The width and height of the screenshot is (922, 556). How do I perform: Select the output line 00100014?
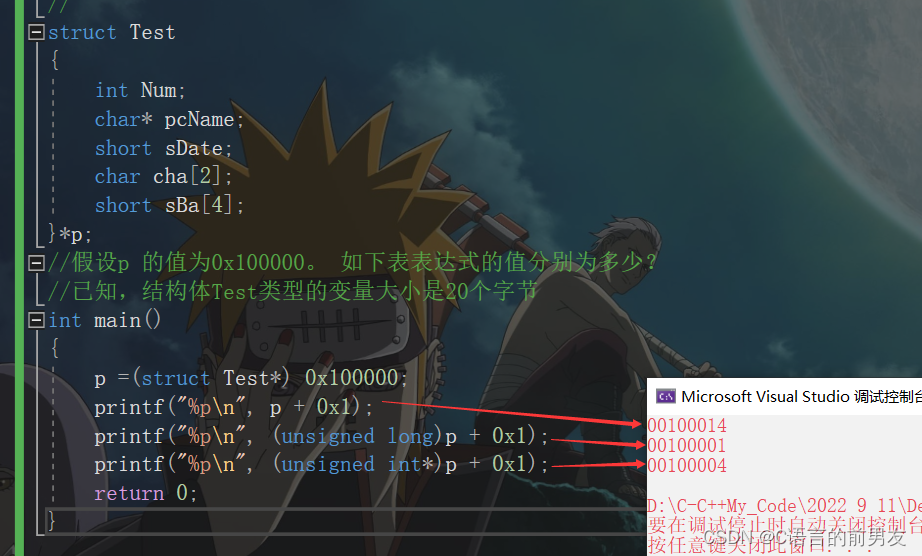click(x=687, y=426)
